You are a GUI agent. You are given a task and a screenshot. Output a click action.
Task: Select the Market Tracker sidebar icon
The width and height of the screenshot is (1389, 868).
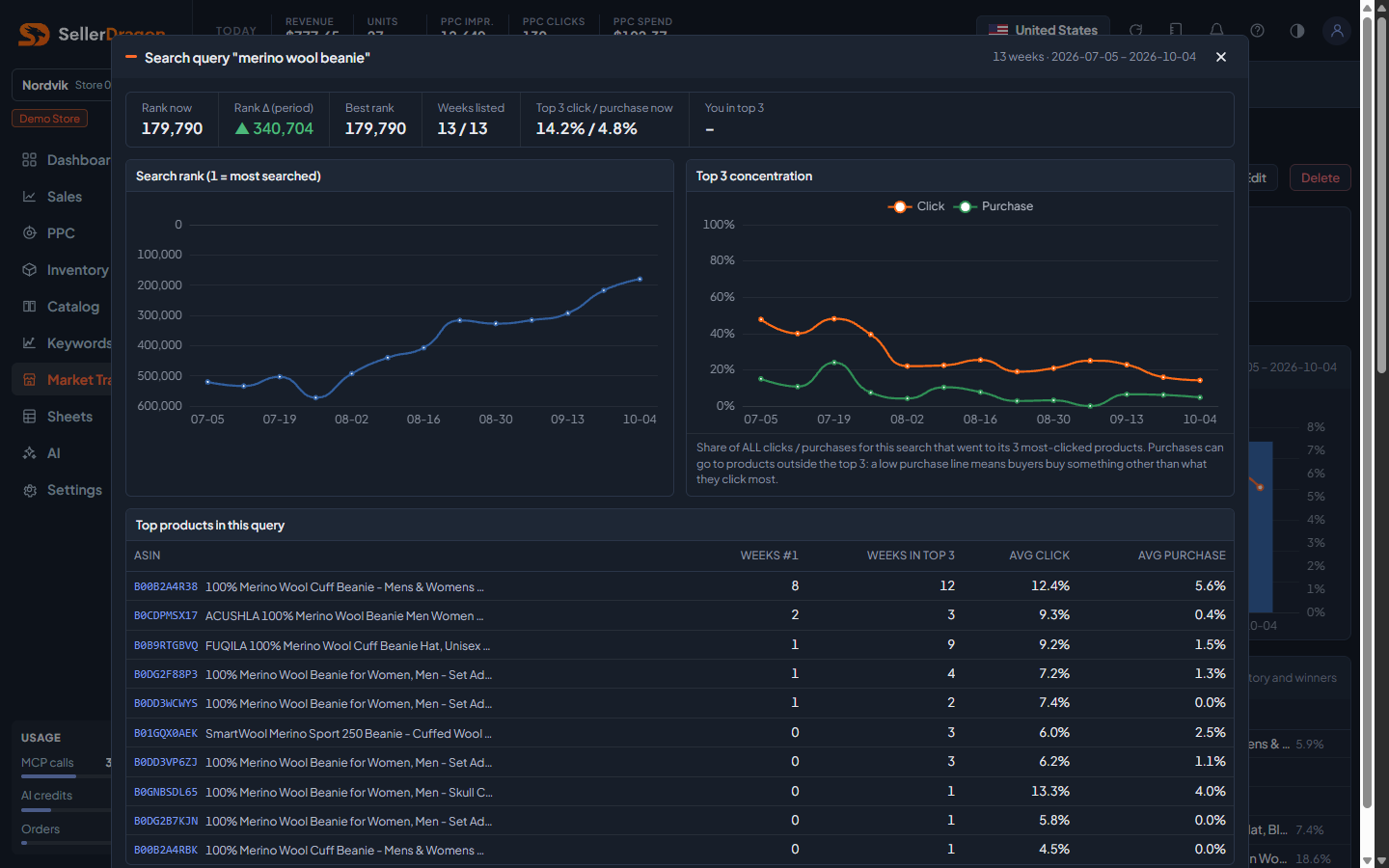[30, 380]
